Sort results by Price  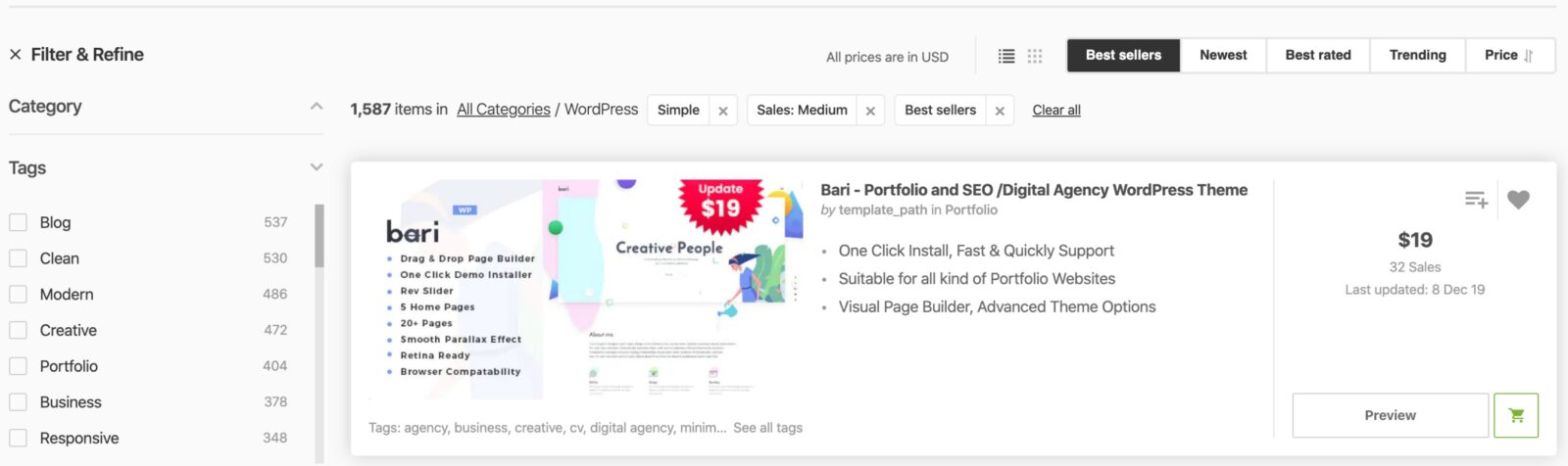[x=1508, y=55]
